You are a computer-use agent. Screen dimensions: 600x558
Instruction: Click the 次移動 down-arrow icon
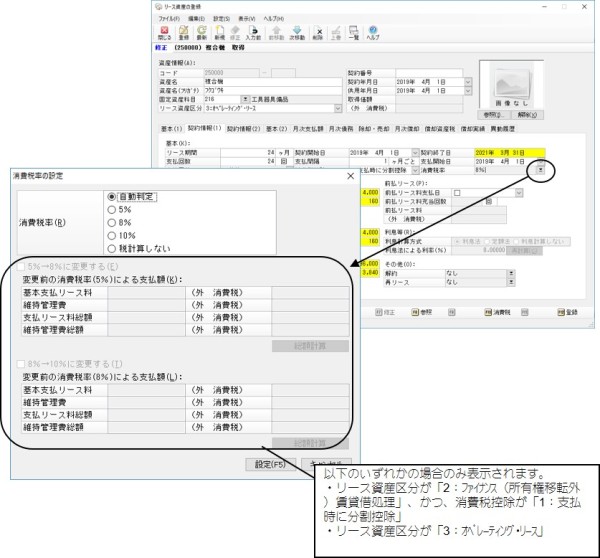tap(296, 31)
